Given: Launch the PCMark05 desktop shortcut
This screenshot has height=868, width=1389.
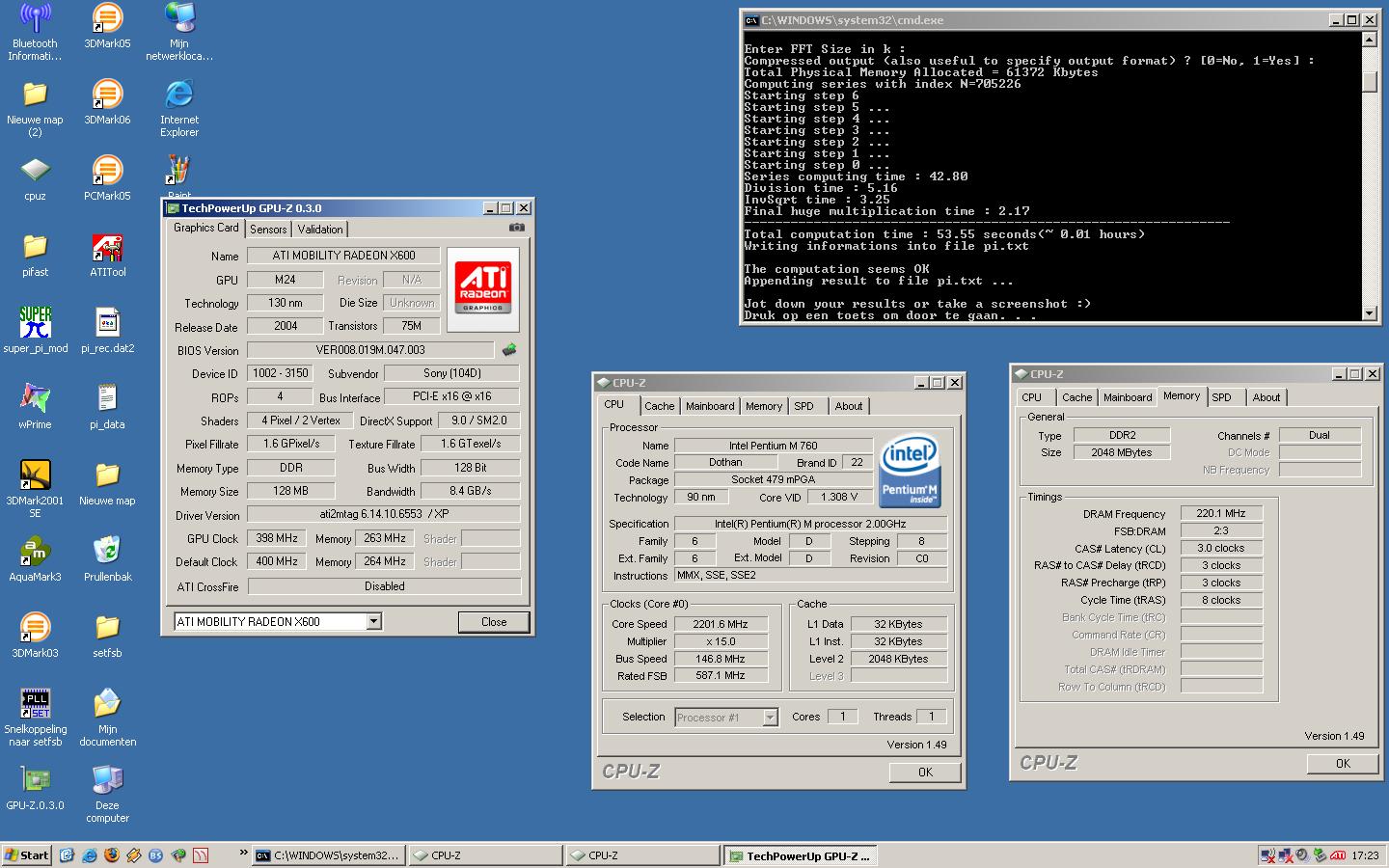Looking at the screenshot, I should pos(107,178).
